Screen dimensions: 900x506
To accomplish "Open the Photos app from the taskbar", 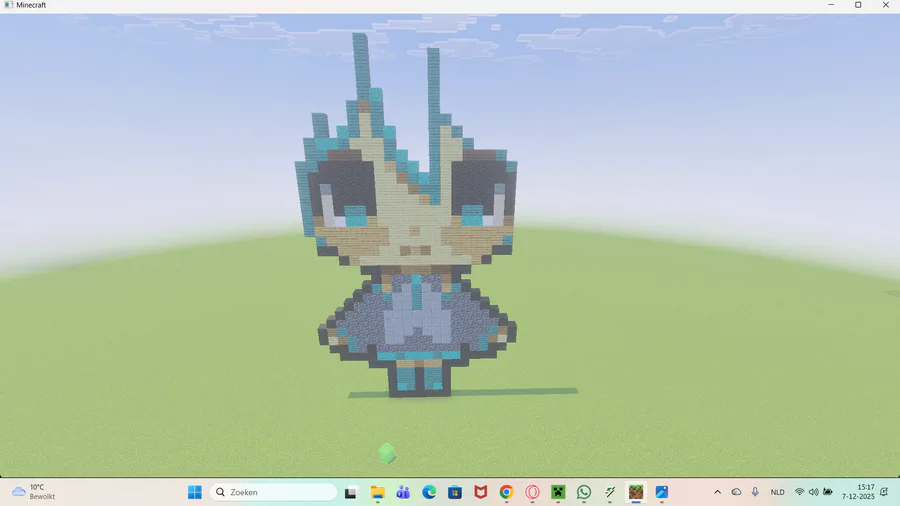I will tap(661, 492).
